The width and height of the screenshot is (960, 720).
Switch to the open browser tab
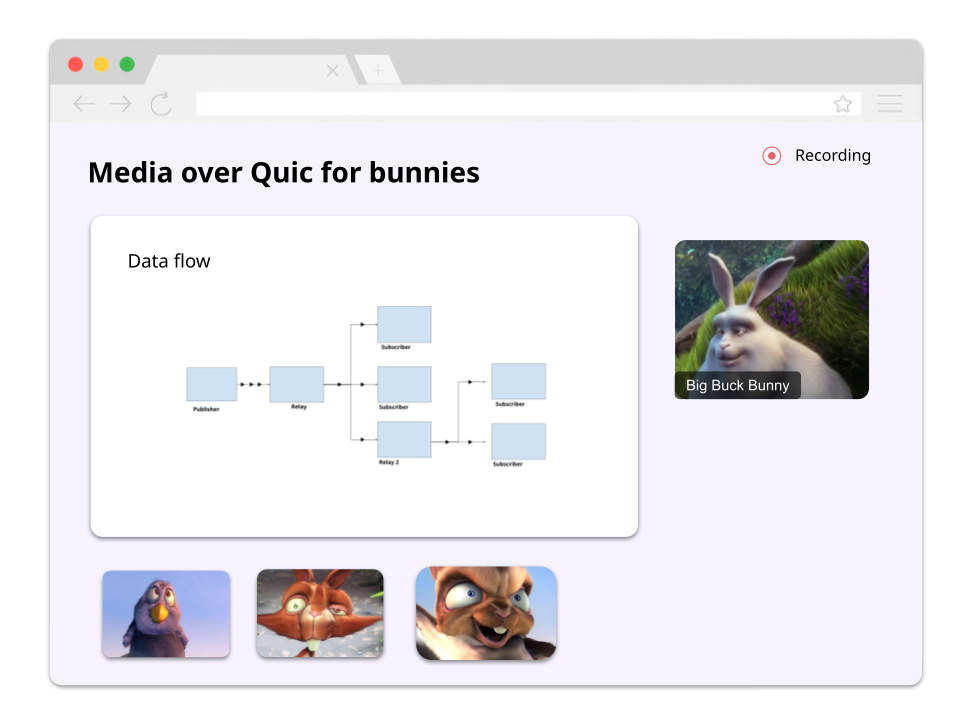click(240, 70)
